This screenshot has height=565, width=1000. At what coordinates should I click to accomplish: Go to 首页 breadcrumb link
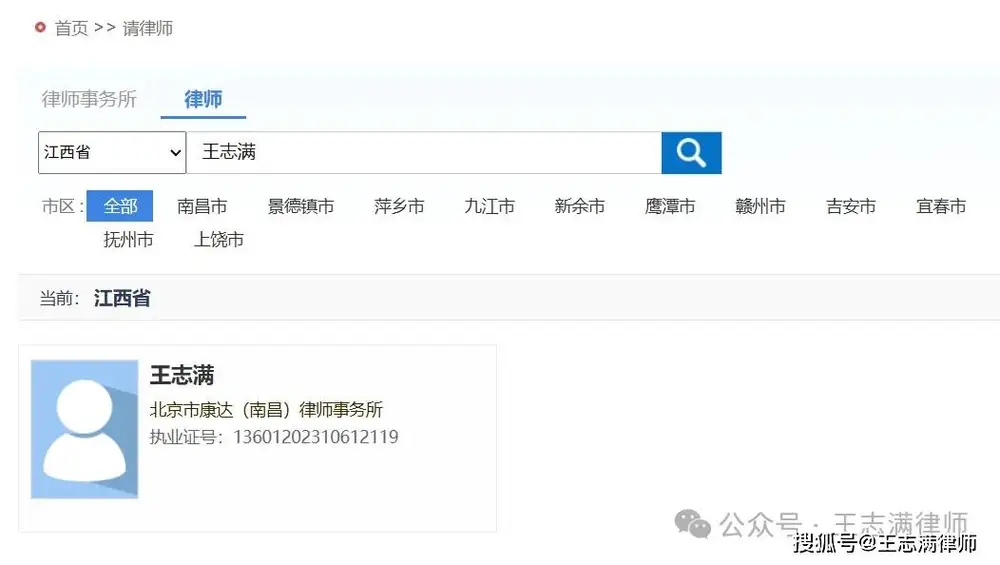(71, 28)
